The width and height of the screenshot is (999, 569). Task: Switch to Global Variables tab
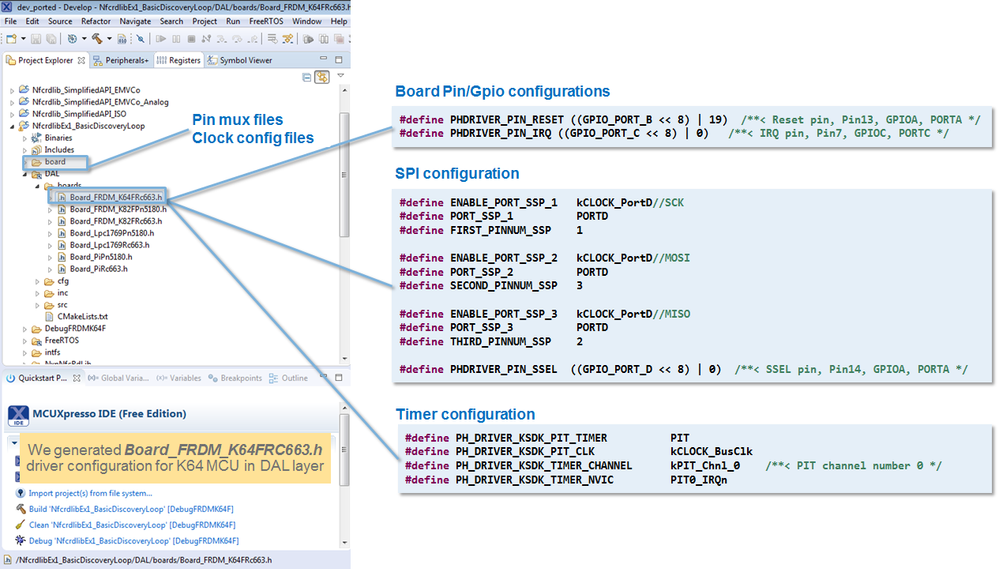[119, 378]
